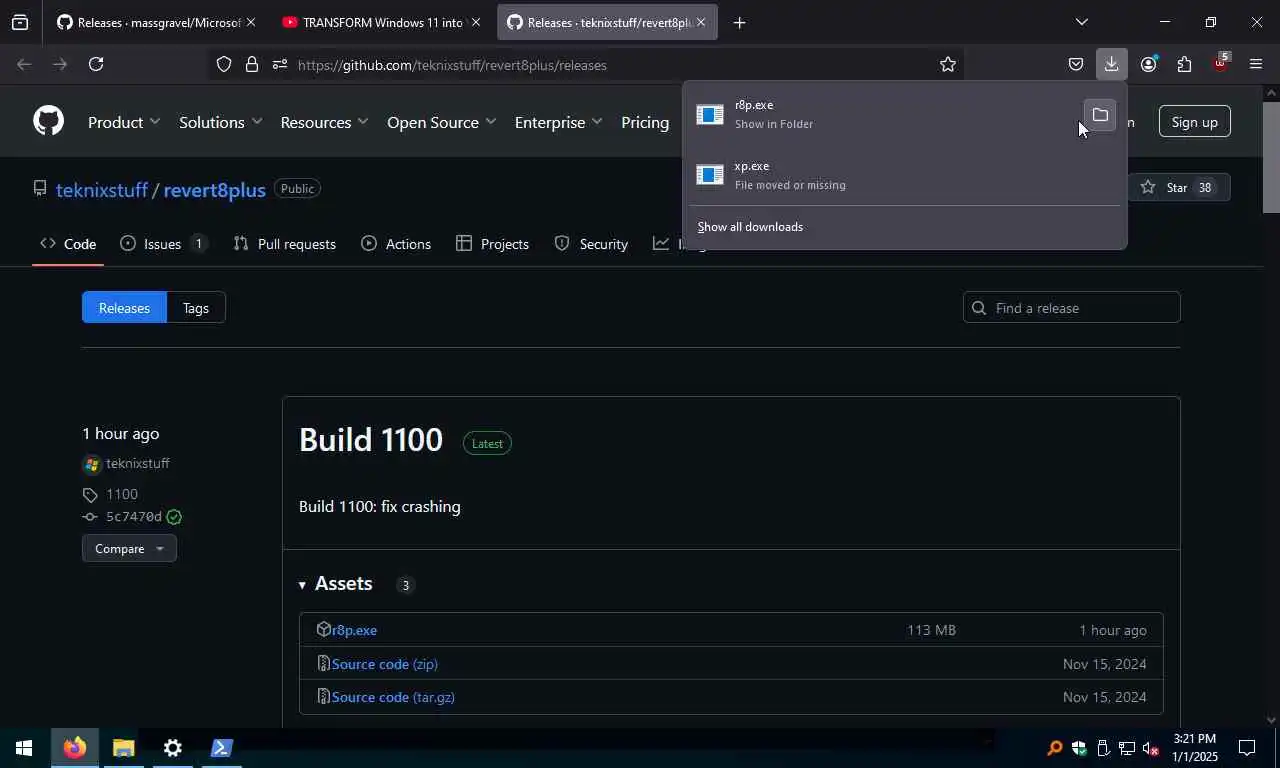
Task: Open the Code repository tab
Action: [x=68, y=244]
